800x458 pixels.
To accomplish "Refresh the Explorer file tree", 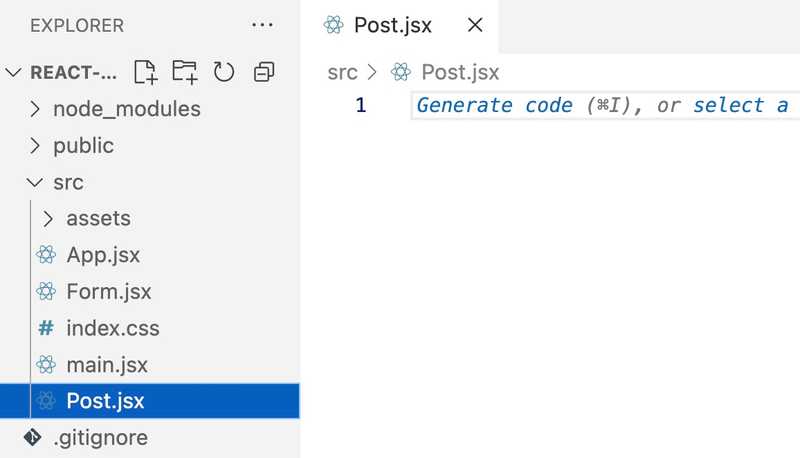I will click(x=224, y=72).
